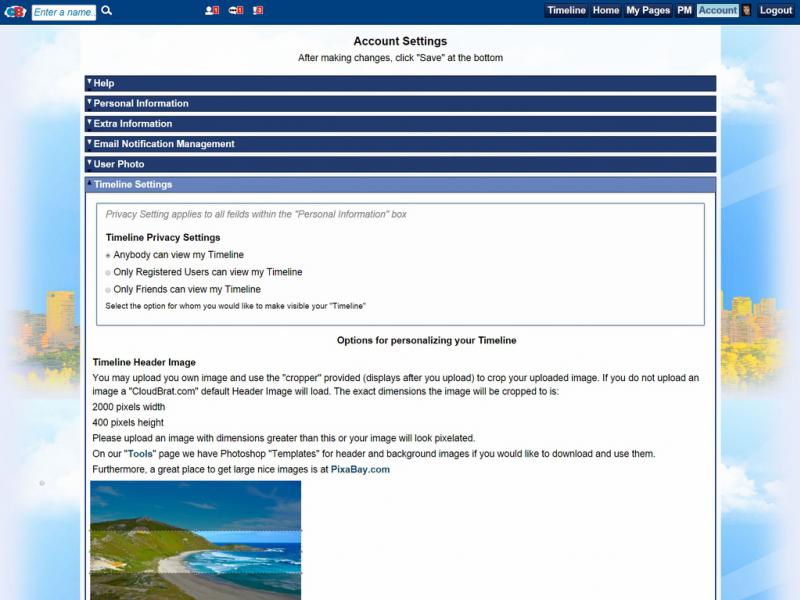
Task: Select Only Friends can view my Timeline
Action: click(x=108, y=290)
